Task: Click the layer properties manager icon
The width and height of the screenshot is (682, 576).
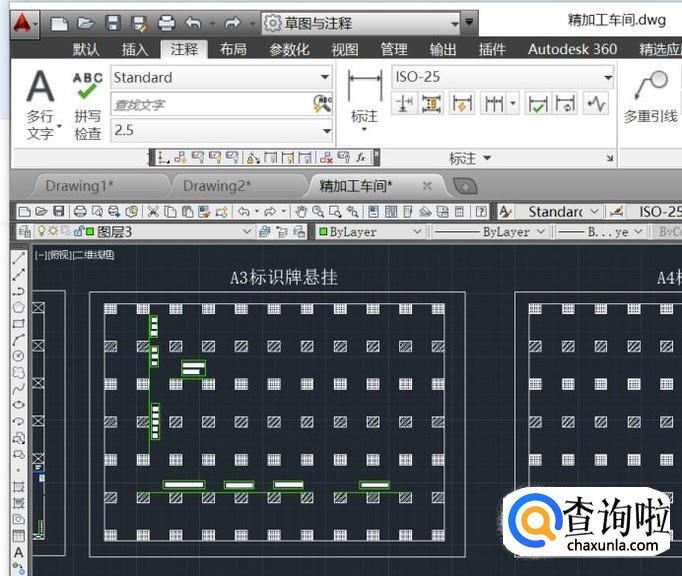Action: click(x=24, y=231)
